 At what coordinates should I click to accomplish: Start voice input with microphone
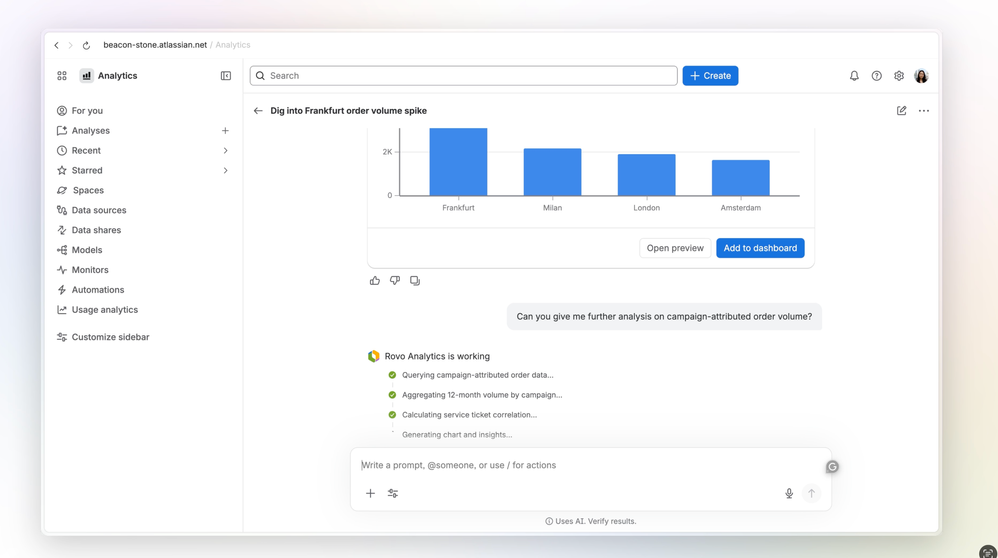pos(789,493)
